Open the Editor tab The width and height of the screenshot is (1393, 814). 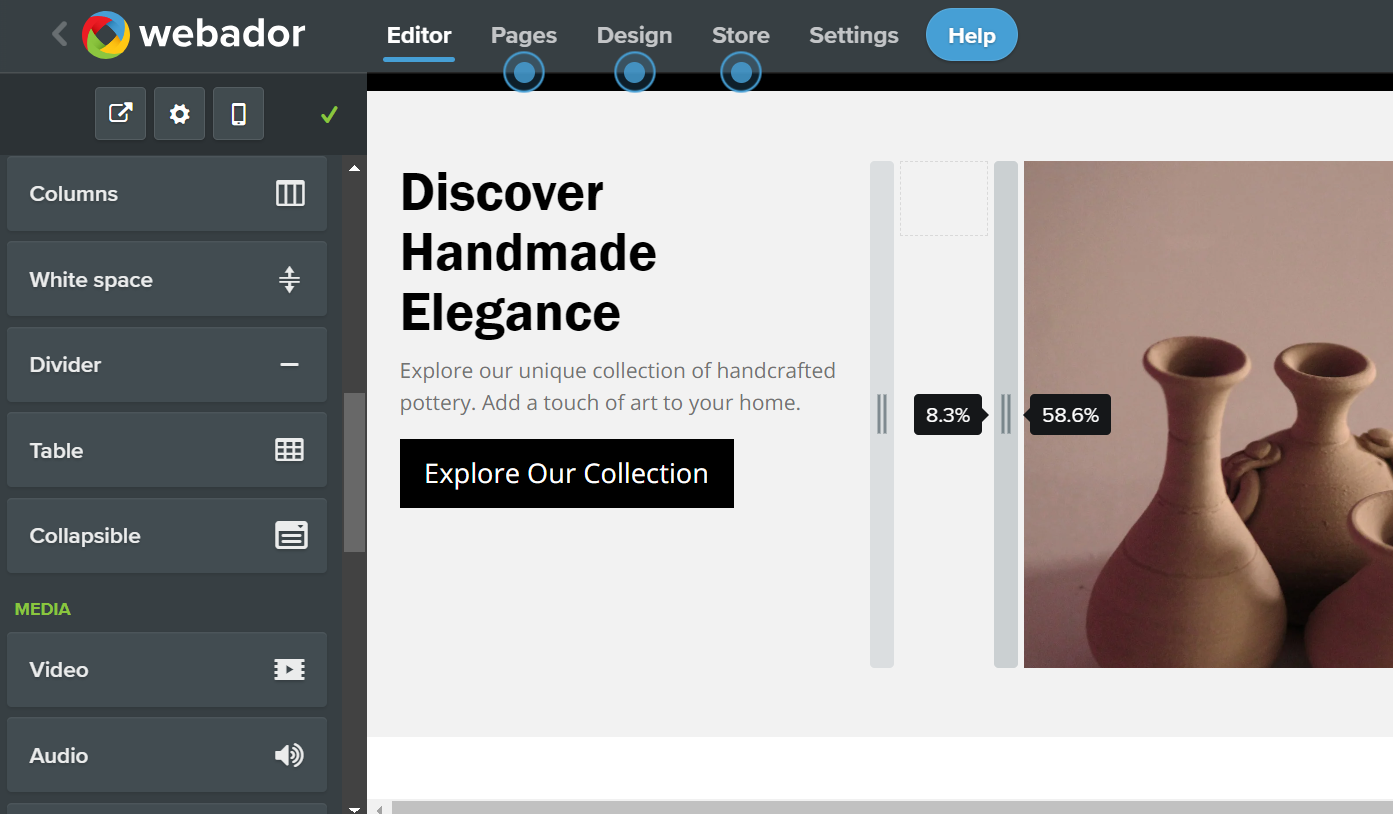[419, 35]
